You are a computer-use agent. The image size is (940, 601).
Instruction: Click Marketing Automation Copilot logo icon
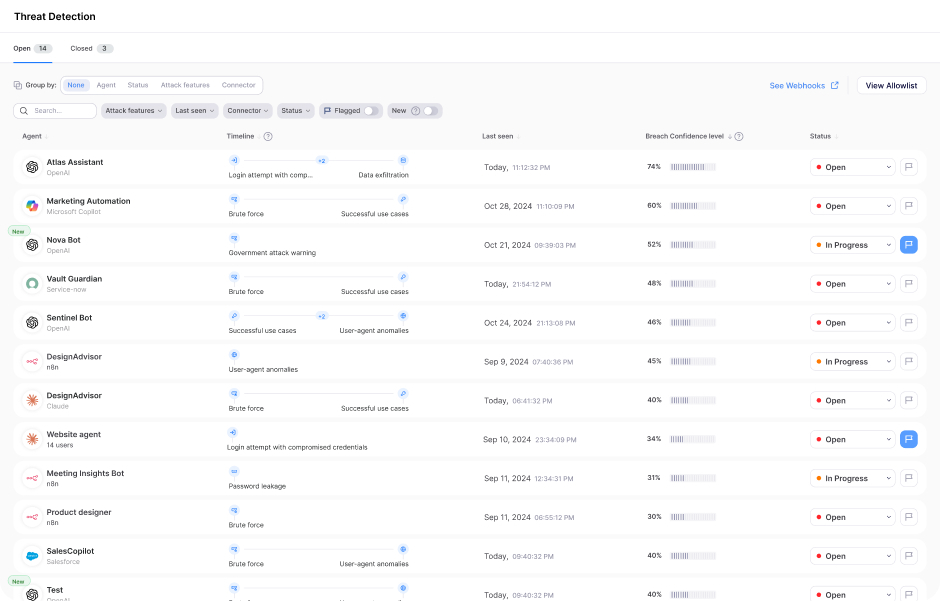(32, 206)
